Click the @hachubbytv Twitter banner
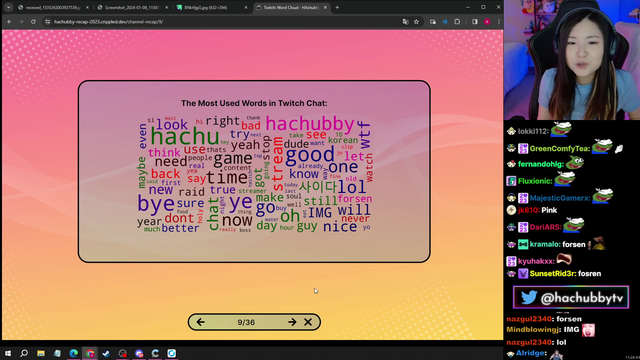The image size is (640, 360). pyautogui.click(x=571, y=298)
